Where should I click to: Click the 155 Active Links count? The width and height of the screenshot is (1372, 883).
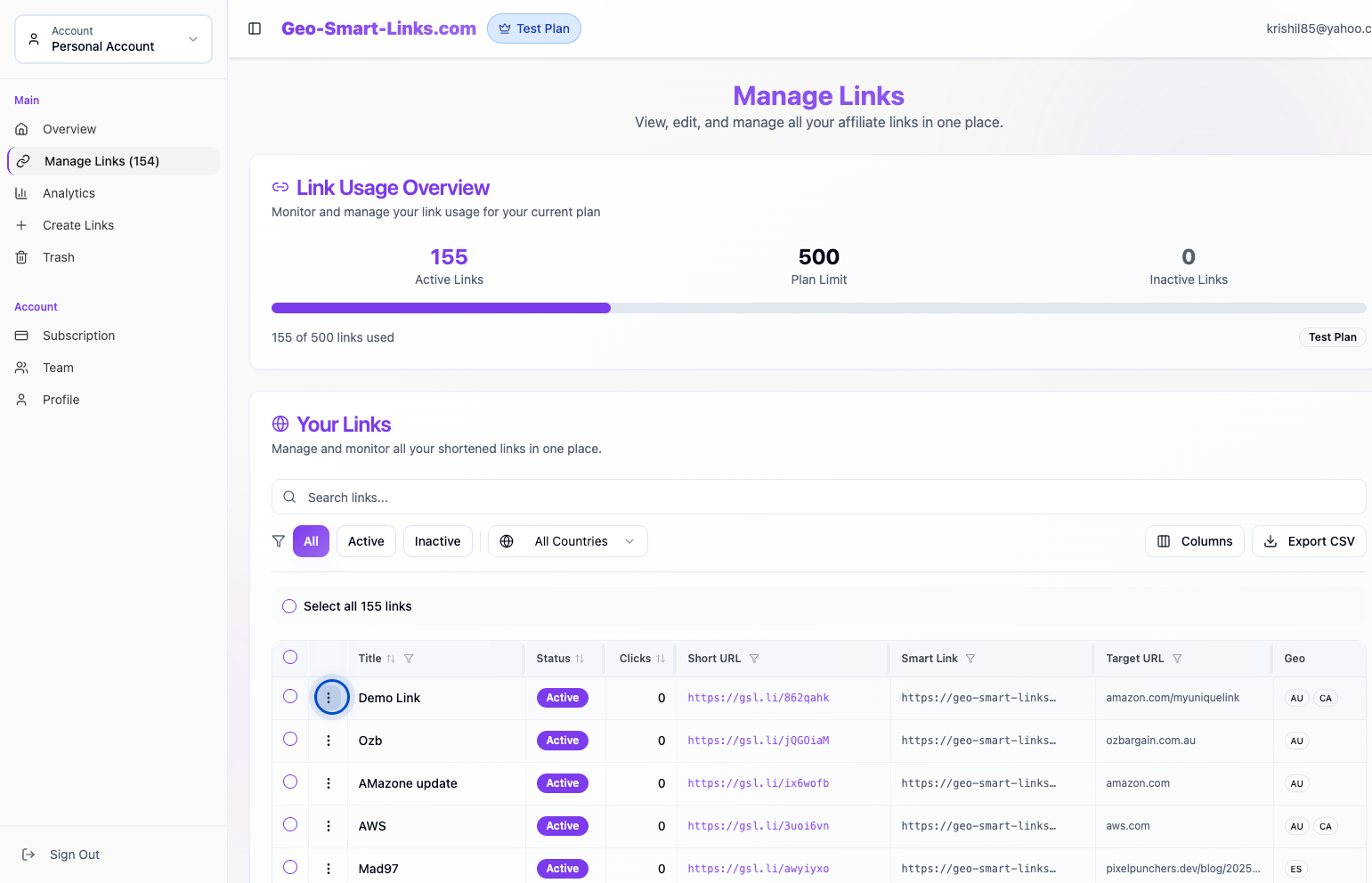coord(449,257)
